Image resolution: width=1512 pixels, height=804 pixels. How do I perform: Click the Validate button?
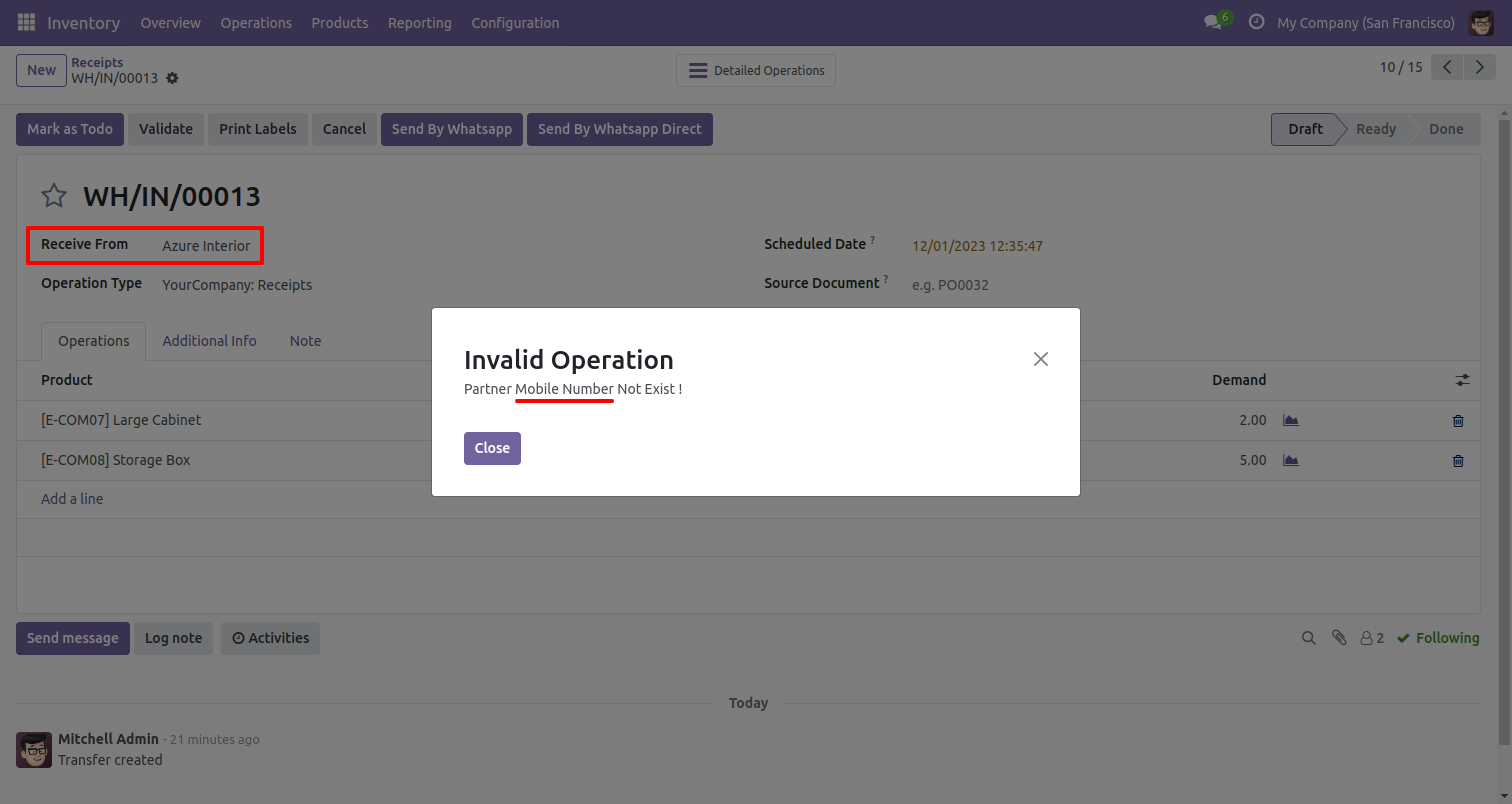(166, 129)
